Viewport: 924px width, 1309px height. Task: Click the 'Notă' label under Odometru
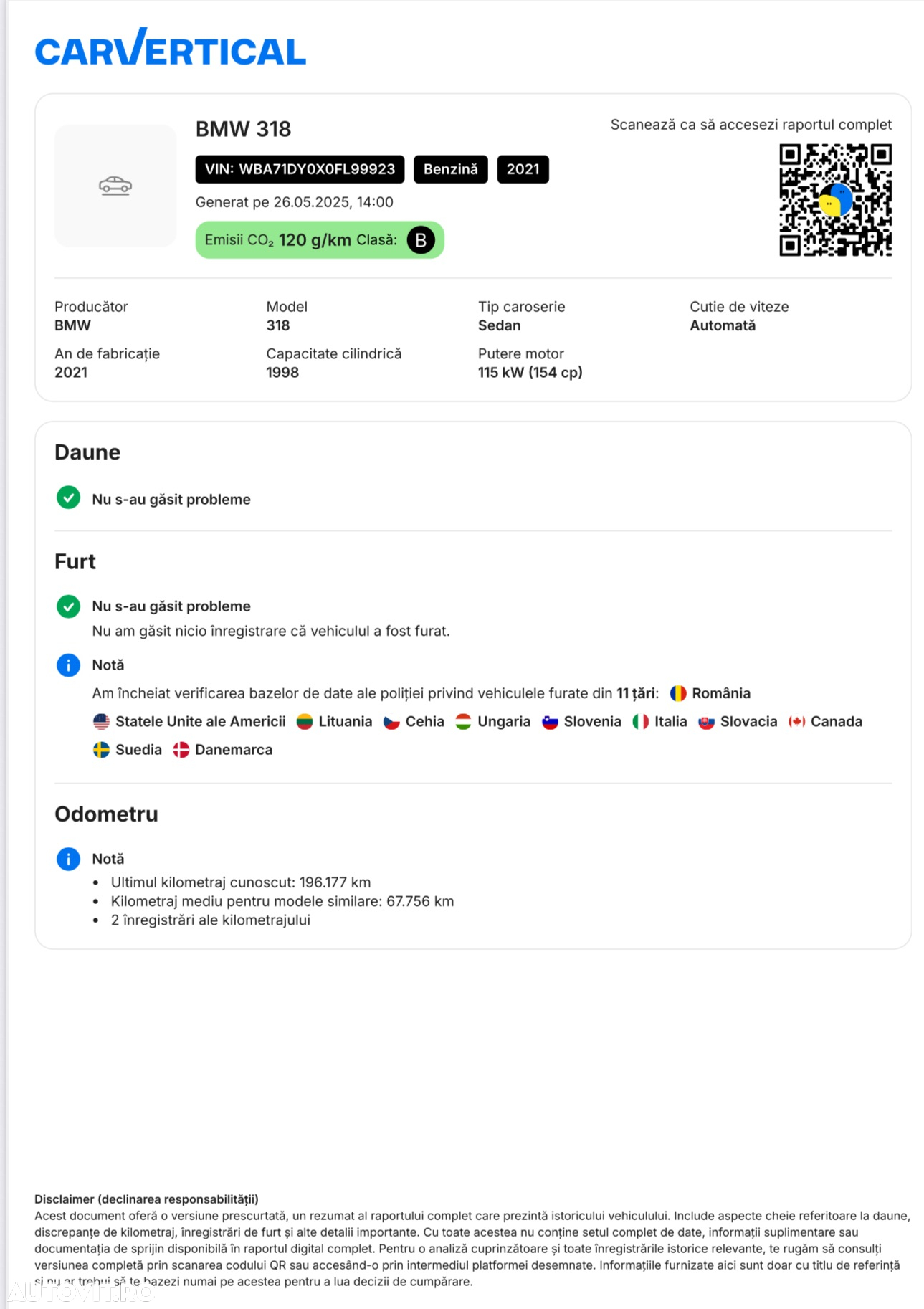(x=108, y=859)
